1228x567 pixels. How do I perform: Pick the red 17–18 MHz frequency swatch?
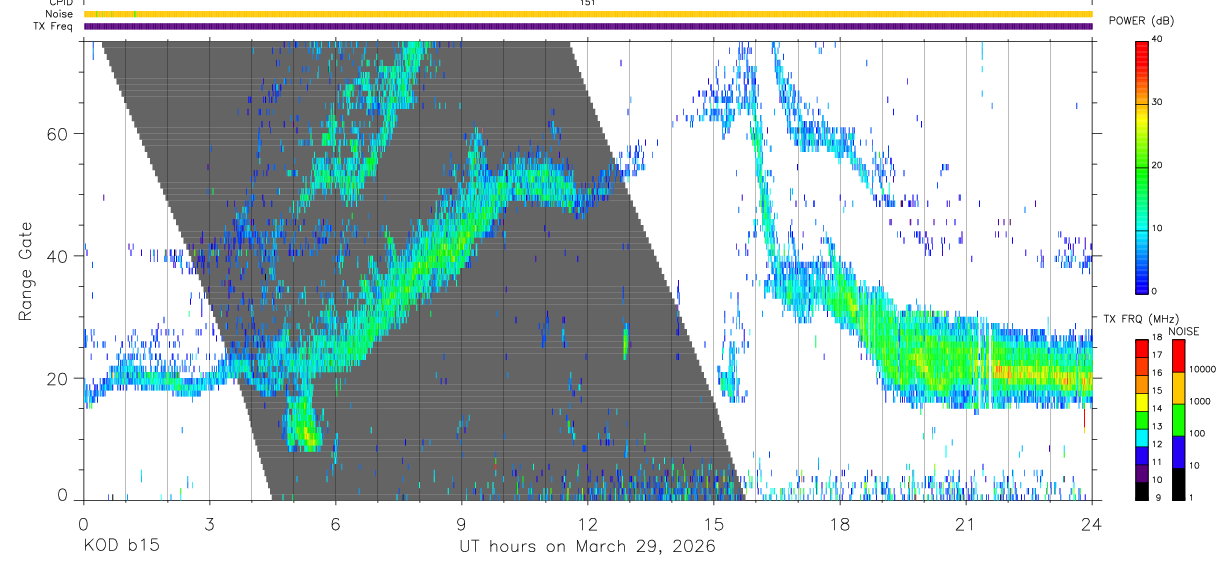pos(1142,348)
